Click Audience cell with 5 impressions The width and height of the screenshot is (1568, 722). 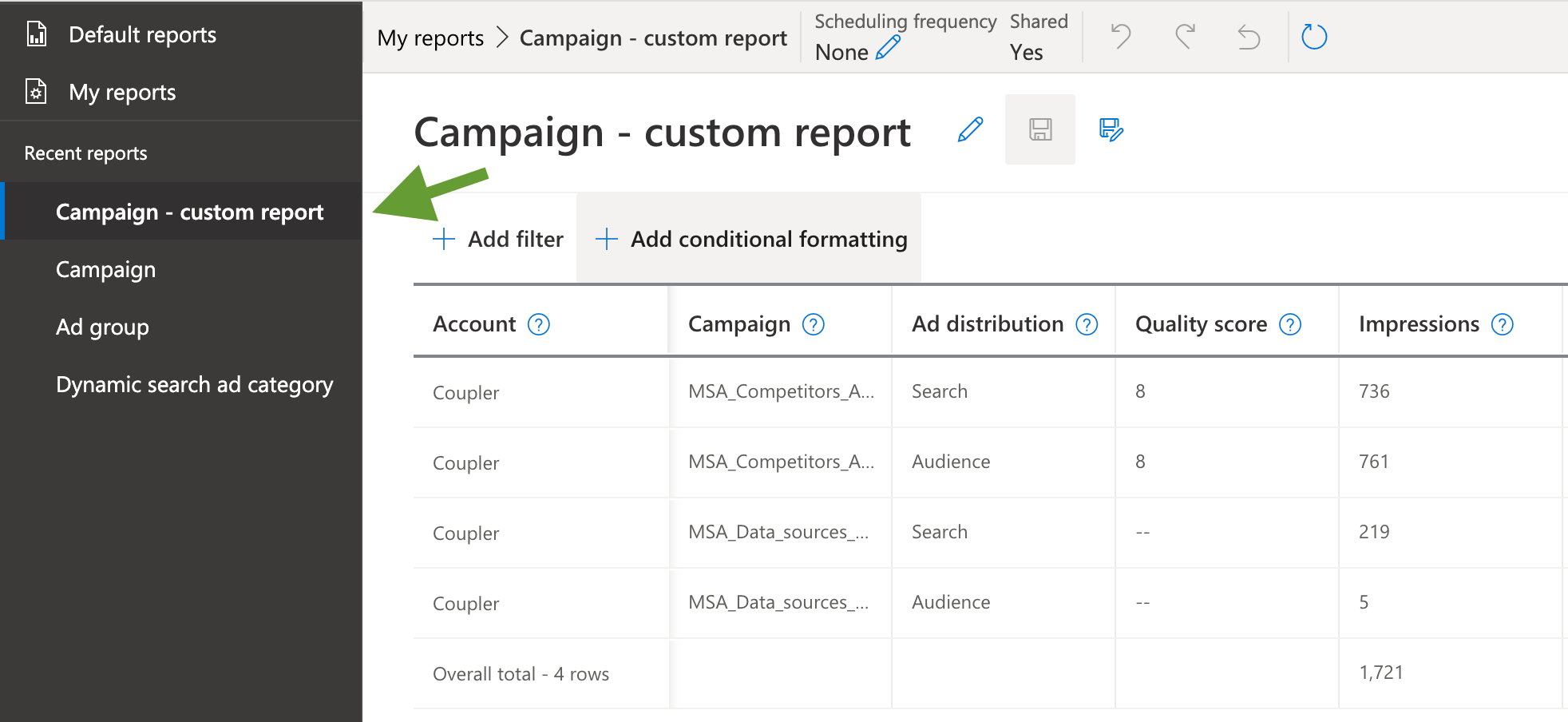[x=1004, y=602]
